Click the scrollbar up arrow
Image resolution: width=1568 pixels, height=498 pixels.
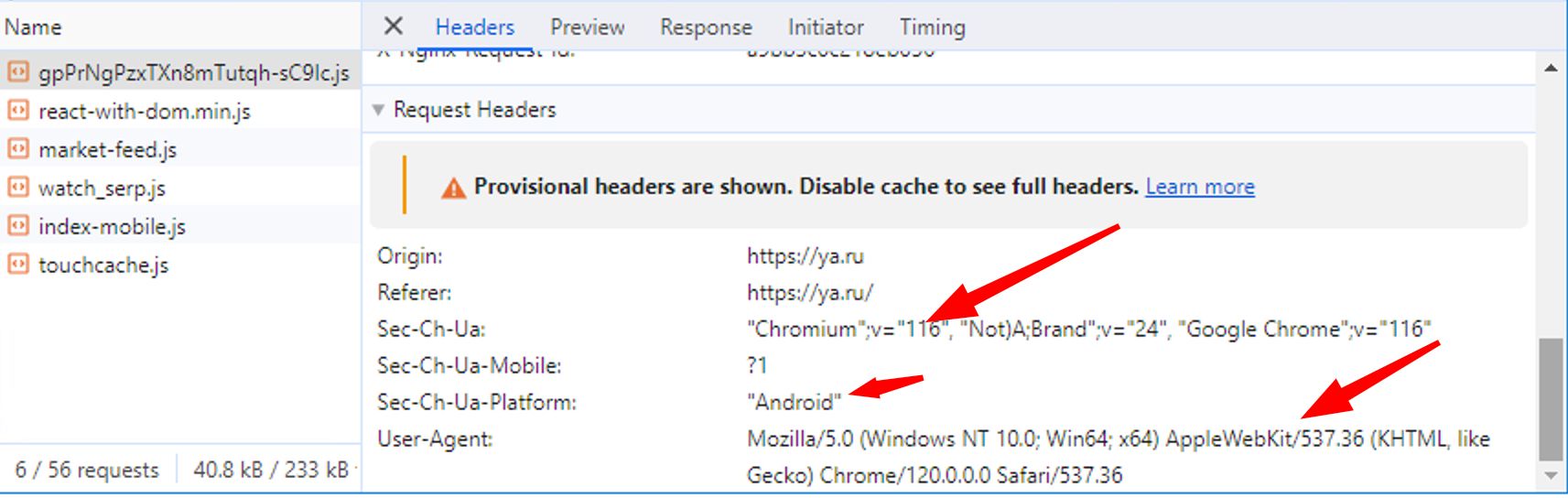(x=1551, y=69)
